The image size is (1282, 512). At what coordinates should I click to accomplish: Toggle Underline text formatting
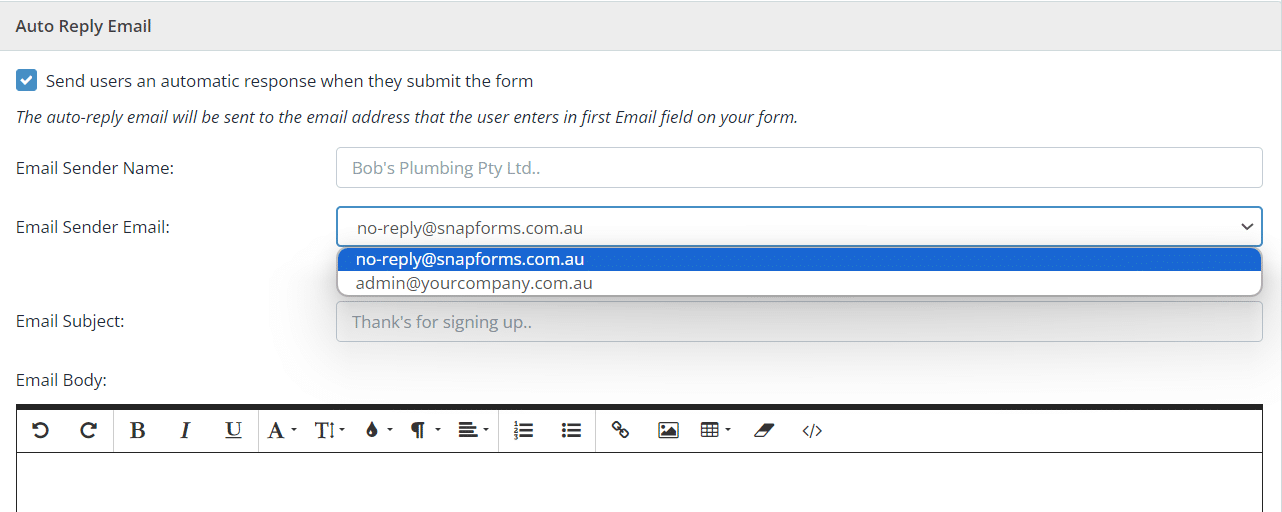(x=233, y=430)
